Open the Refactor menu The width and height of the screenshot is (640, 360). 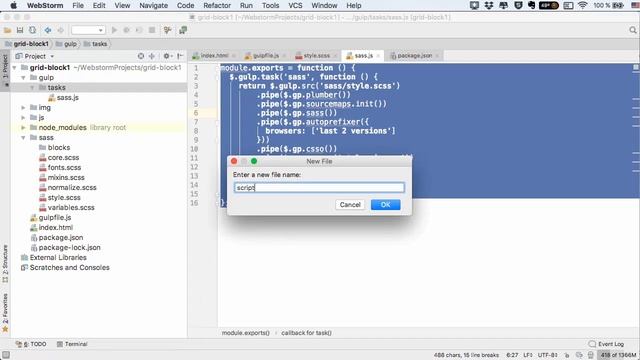(x=217, y=5)
